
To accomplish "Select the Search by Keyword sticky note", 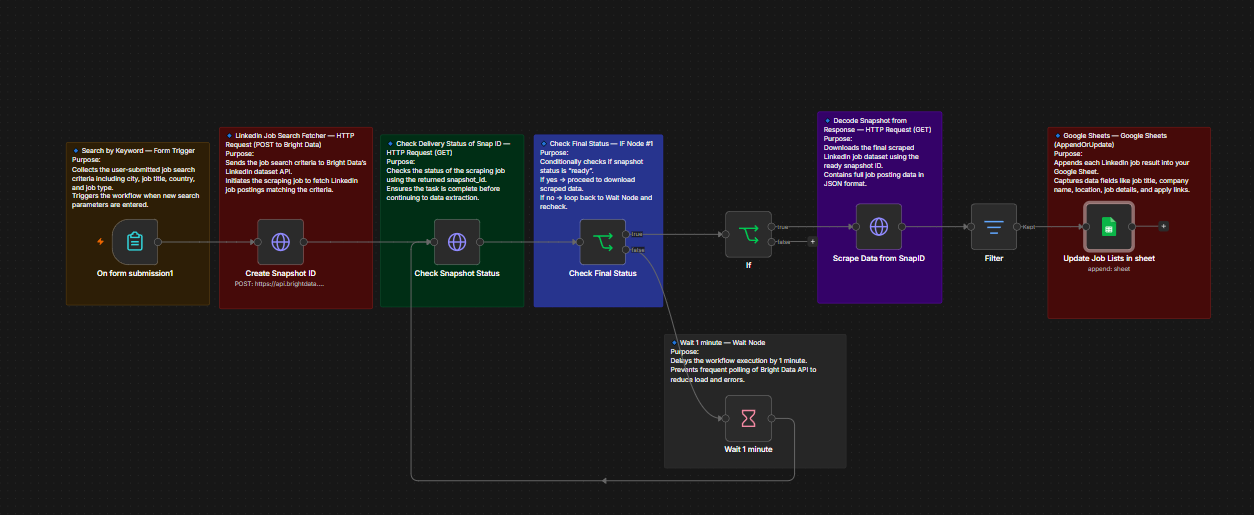I will 138,223.
